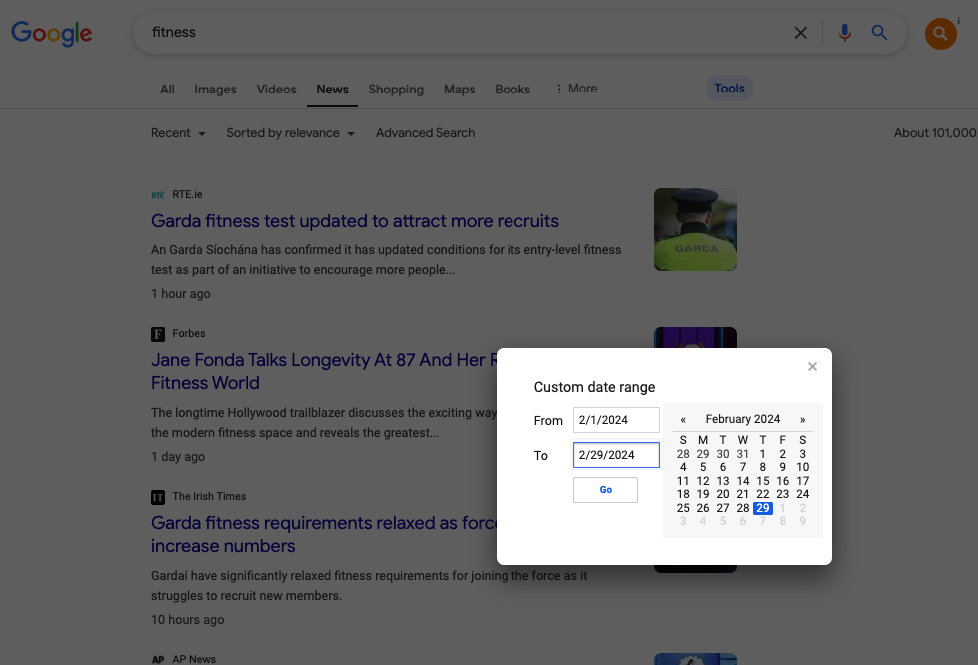Switch to the Shopping tab
Screen dimensions: 978x665
coord(396,89)
